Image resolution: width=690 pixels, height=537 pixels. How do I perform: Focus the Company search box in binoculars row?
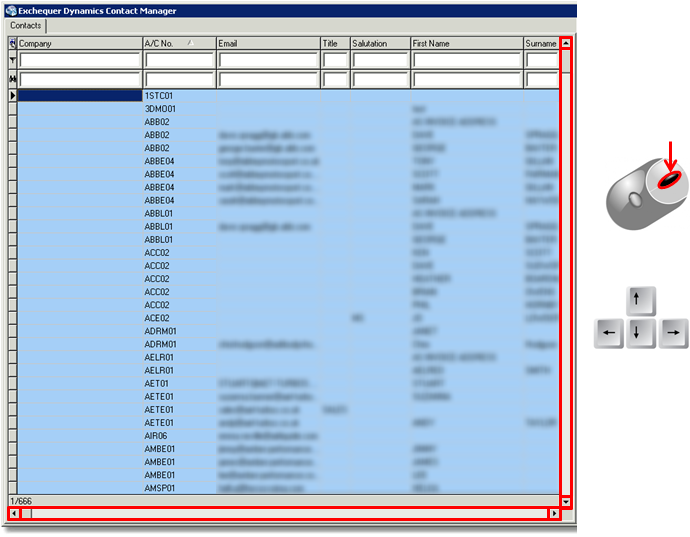80,80
